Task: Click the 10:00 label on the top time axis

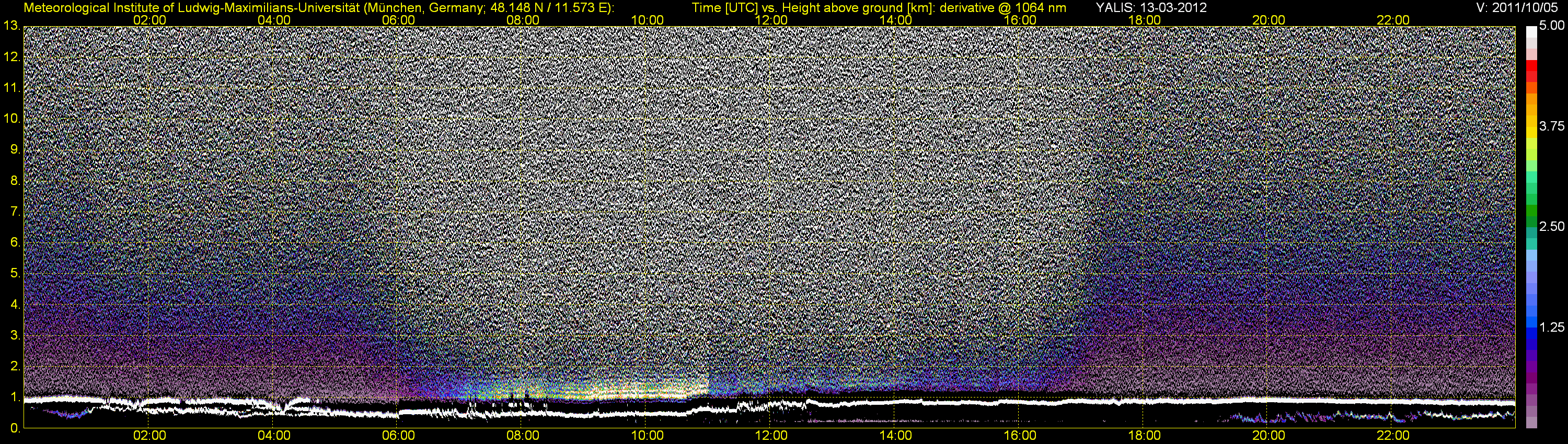Action: 647,20
